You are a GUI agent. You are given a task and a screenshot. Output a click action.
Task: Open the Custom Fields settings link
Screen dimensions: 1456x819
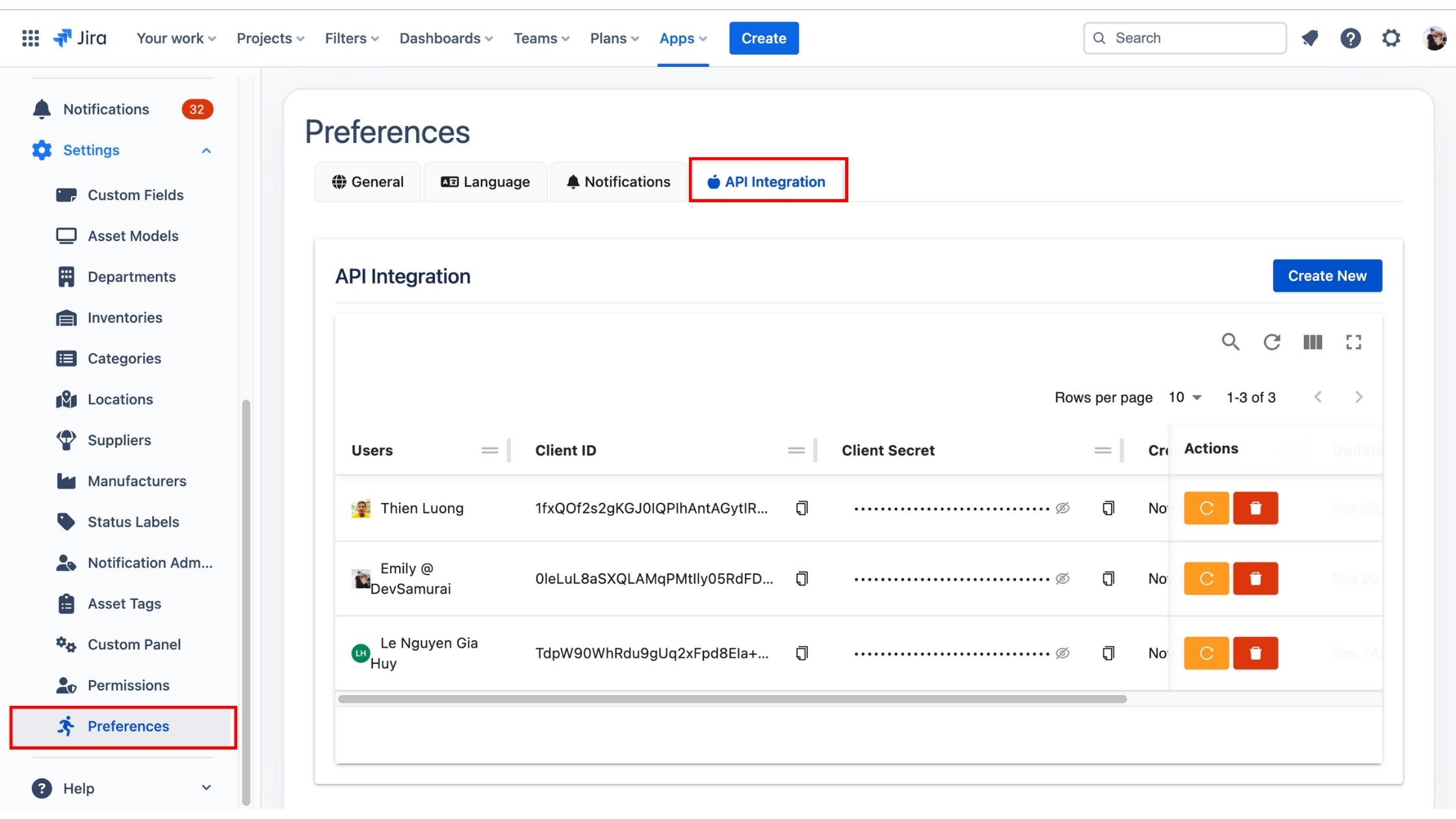click(x=135, y=195)
